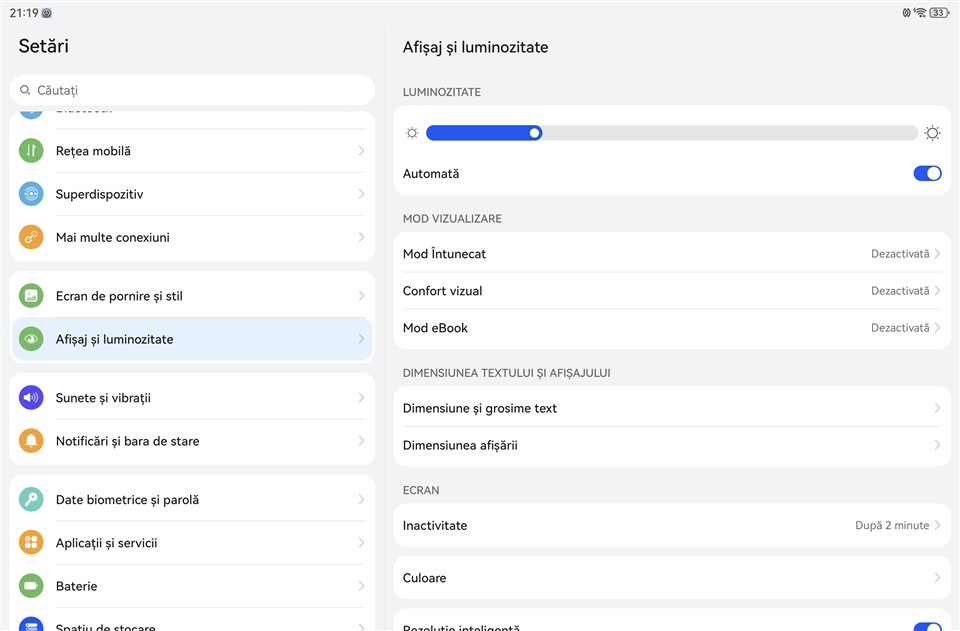
Task: Select the Ecran de pornire și stil icon
Action: point(31,296)
